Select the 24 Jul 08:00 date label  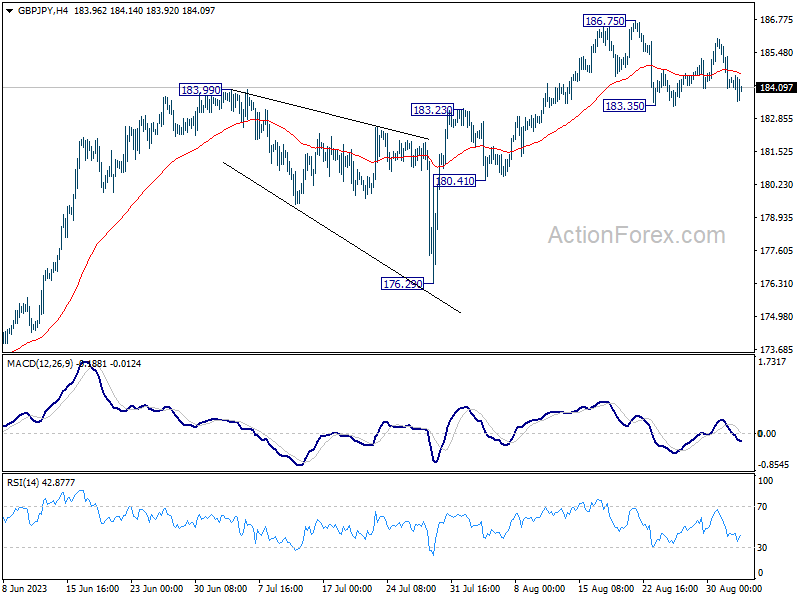pos(411,589)
